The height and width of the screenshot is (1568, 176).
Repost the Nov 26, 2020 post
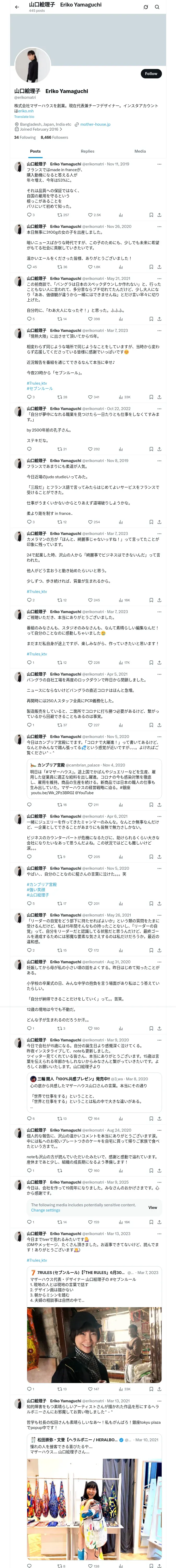[x=59, y=267]
